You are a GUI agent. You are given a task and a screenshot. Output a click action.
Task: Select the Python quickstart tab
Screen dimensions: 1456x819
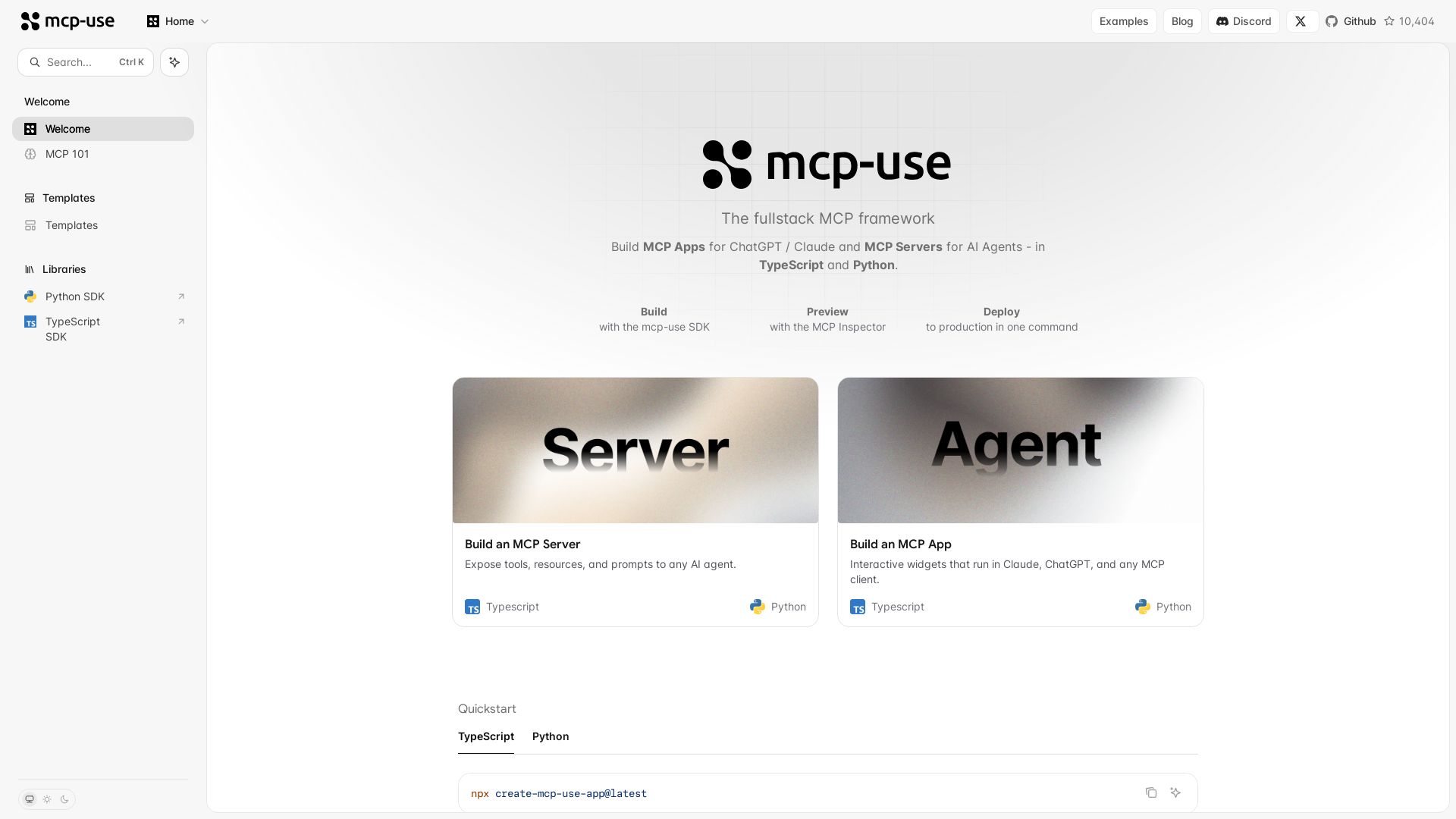[x=551, y=736]
